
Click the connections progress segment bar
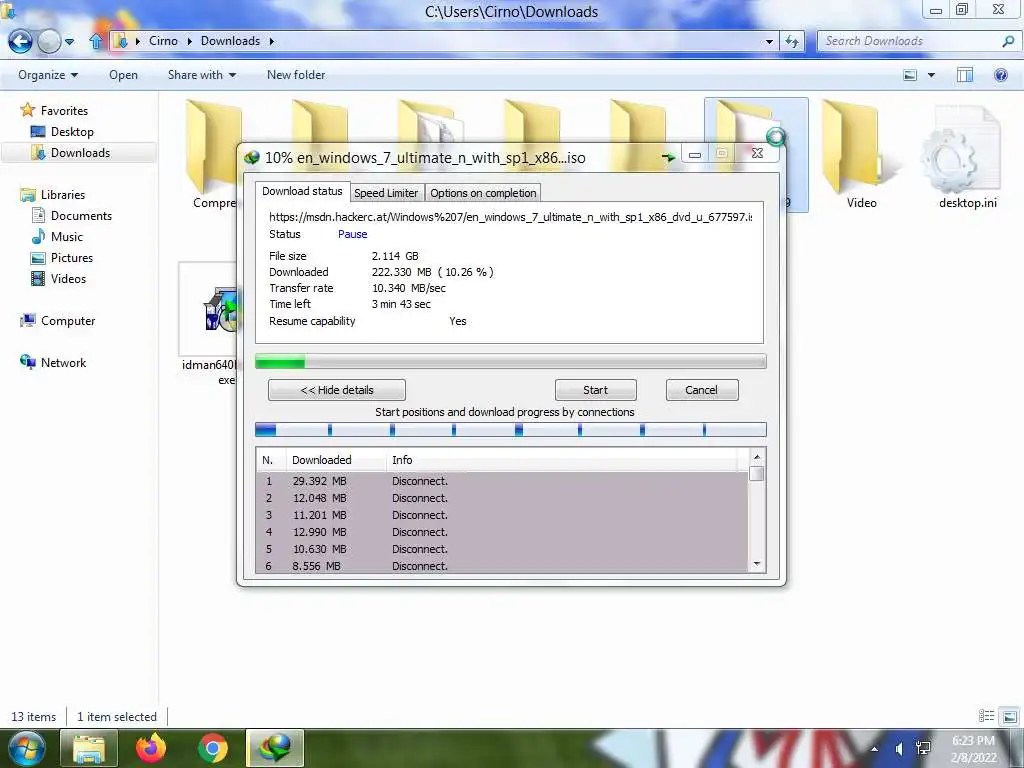tap(511, 429)
